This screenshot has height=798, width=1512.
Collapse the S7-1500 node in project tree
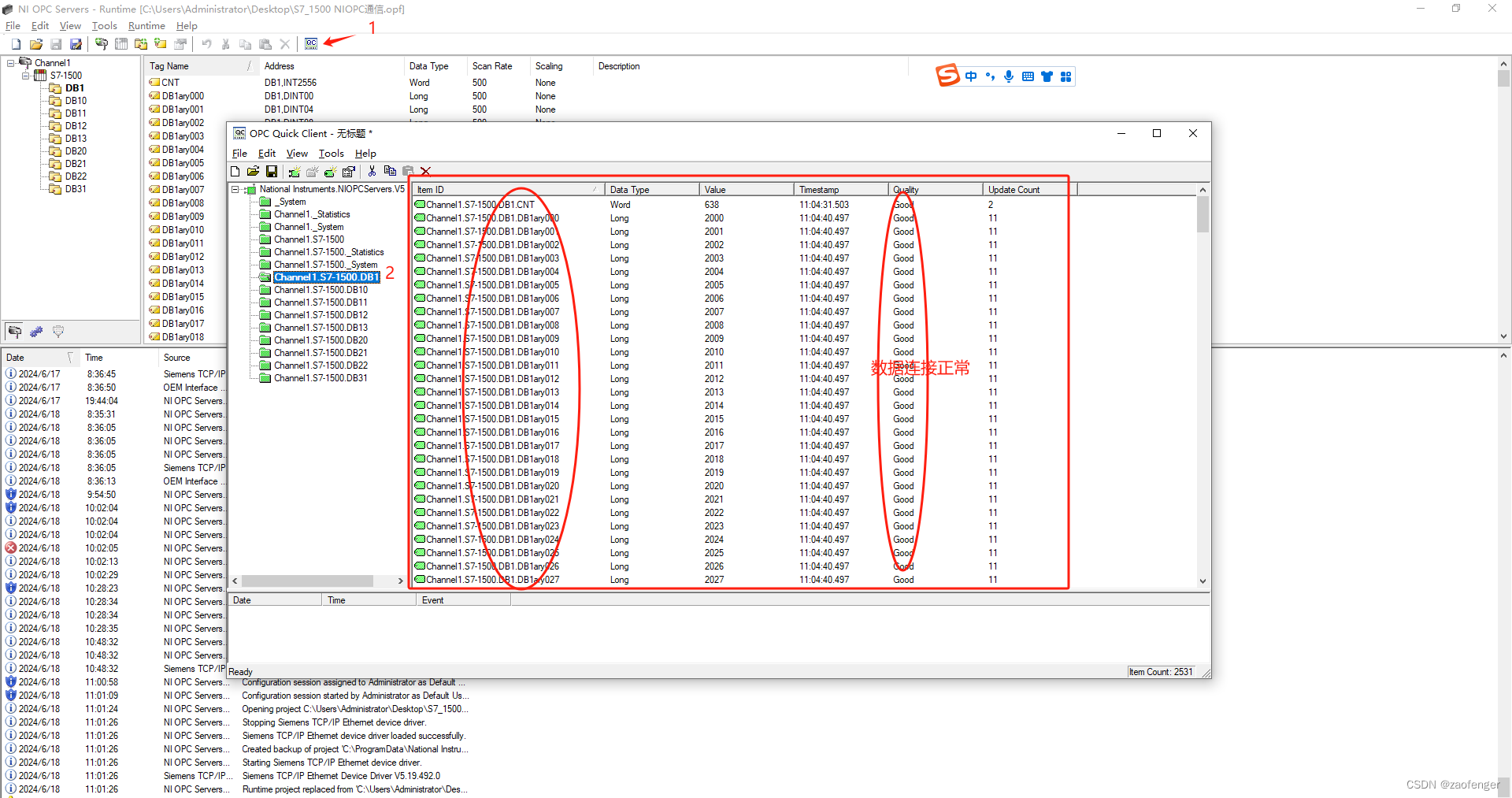26,76
